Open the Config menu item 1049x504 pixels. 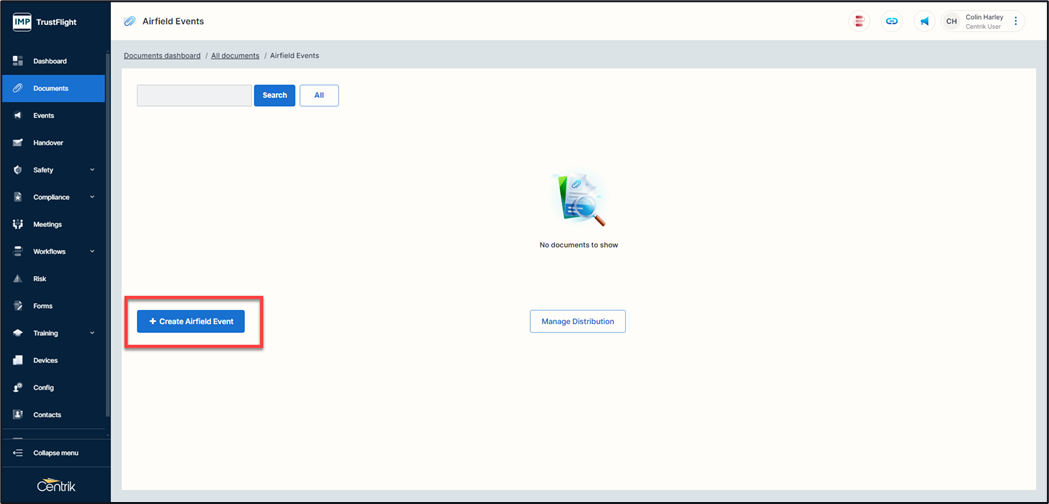point(54,388)
